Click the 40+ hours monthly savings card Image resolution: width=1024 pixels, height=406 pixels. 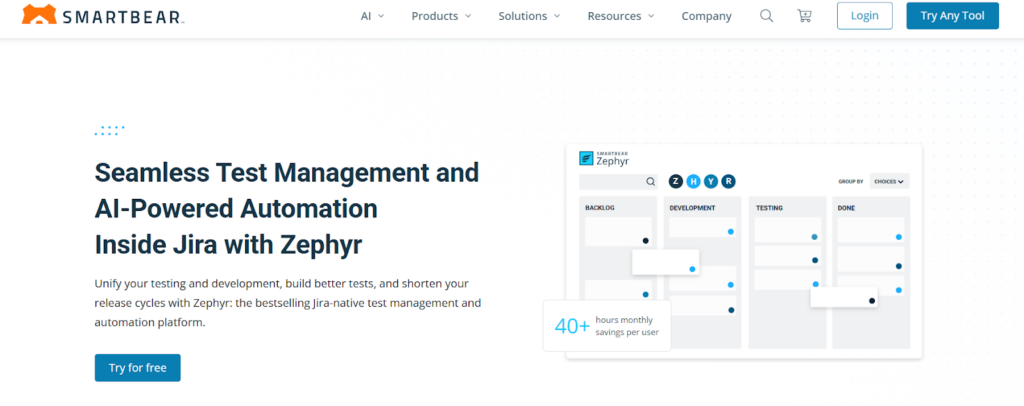(607, 325)
